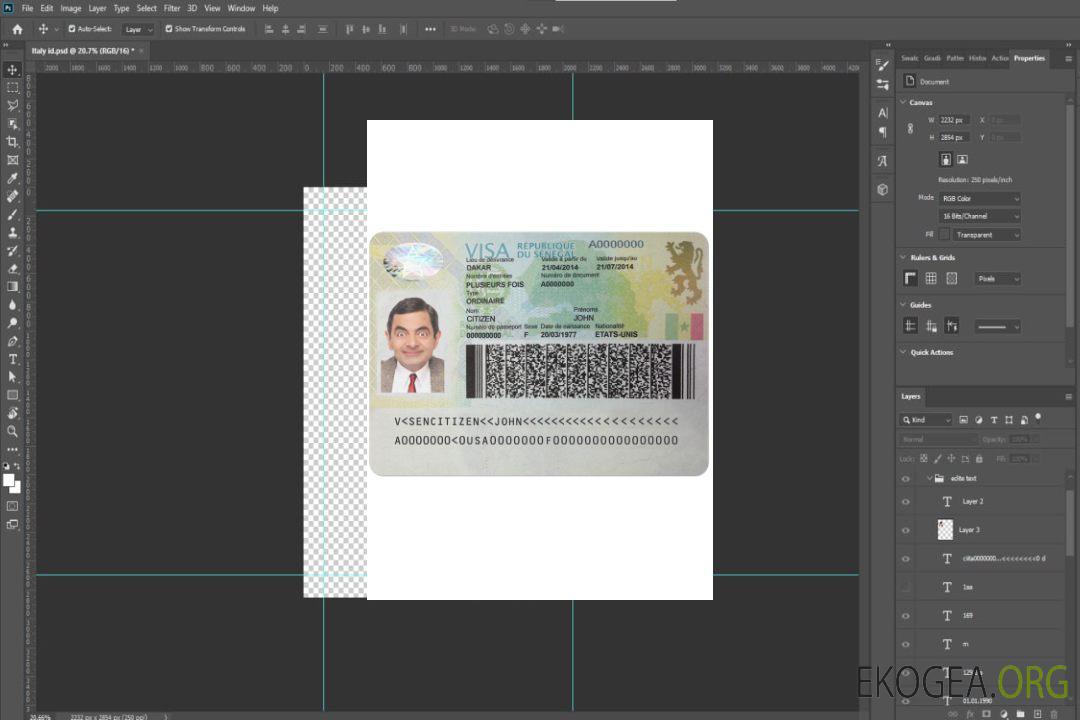
Task: Toggle Show Transform Controls checkbox
Action: pyautogui.click(x=169, y=29)
